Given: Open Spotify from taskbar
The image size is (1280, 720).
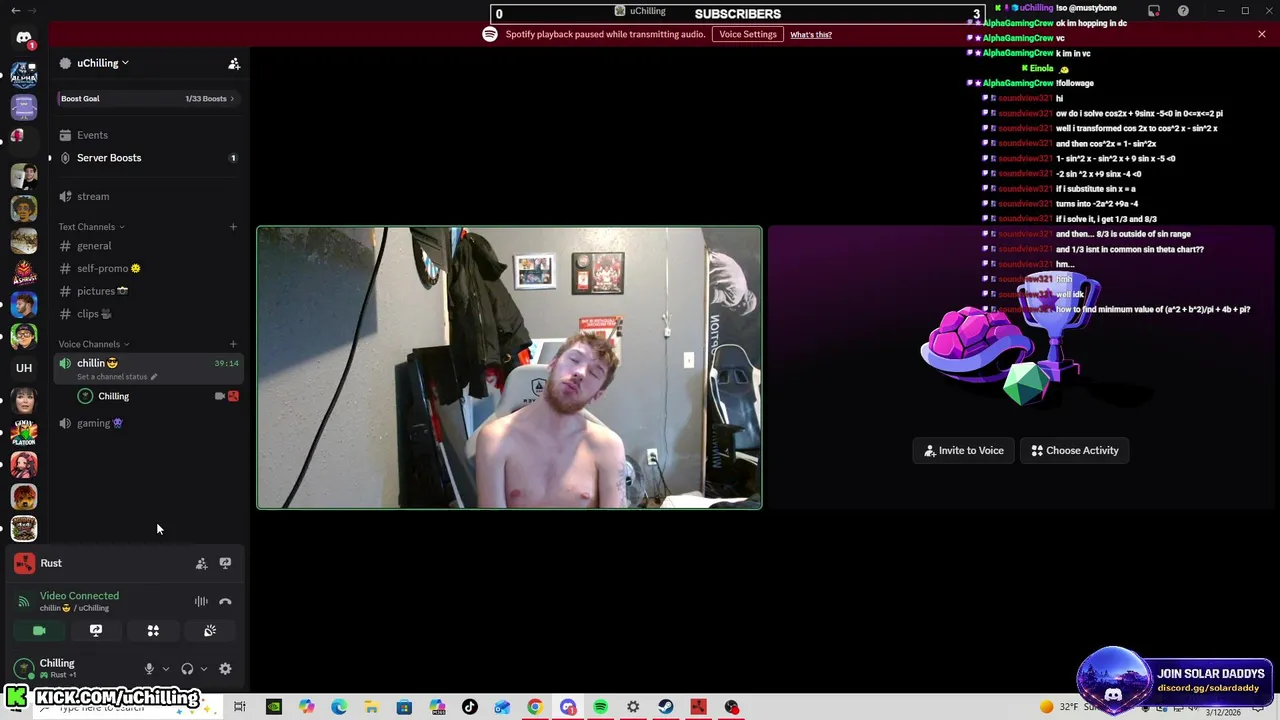Looking at the screenshot, I should (600, 707).
